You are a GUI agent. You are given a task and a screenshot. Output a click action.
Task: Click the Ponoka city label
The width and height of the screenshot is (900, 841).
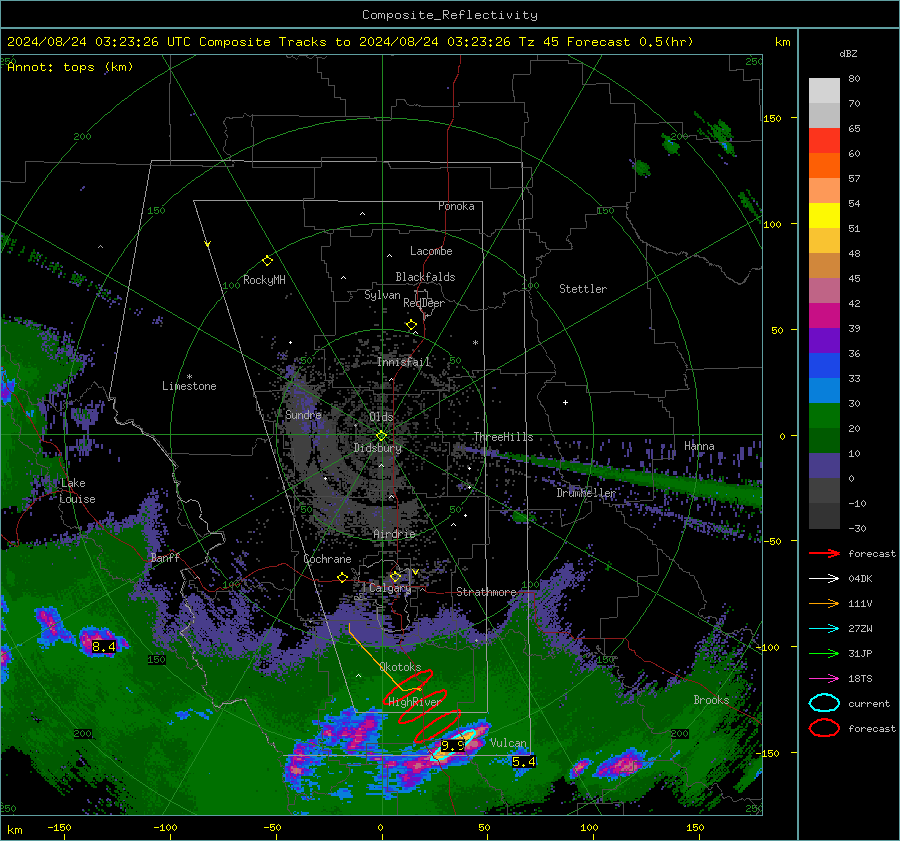[456, 206]
